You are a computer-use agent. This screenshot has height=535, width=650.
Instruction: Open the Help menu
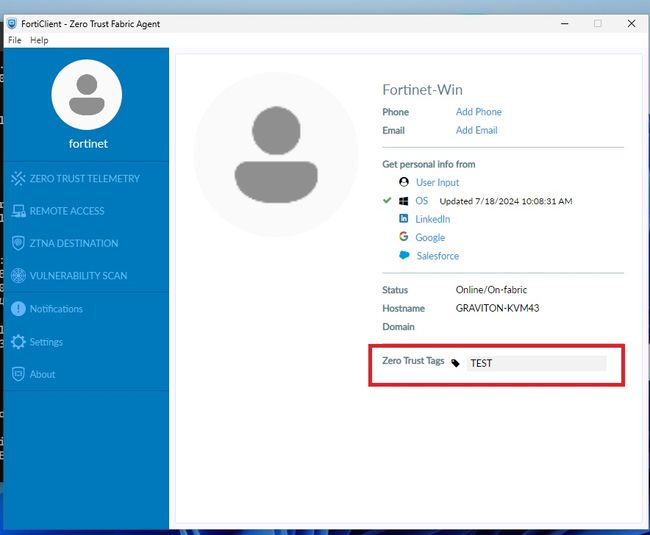coord(39,40)
